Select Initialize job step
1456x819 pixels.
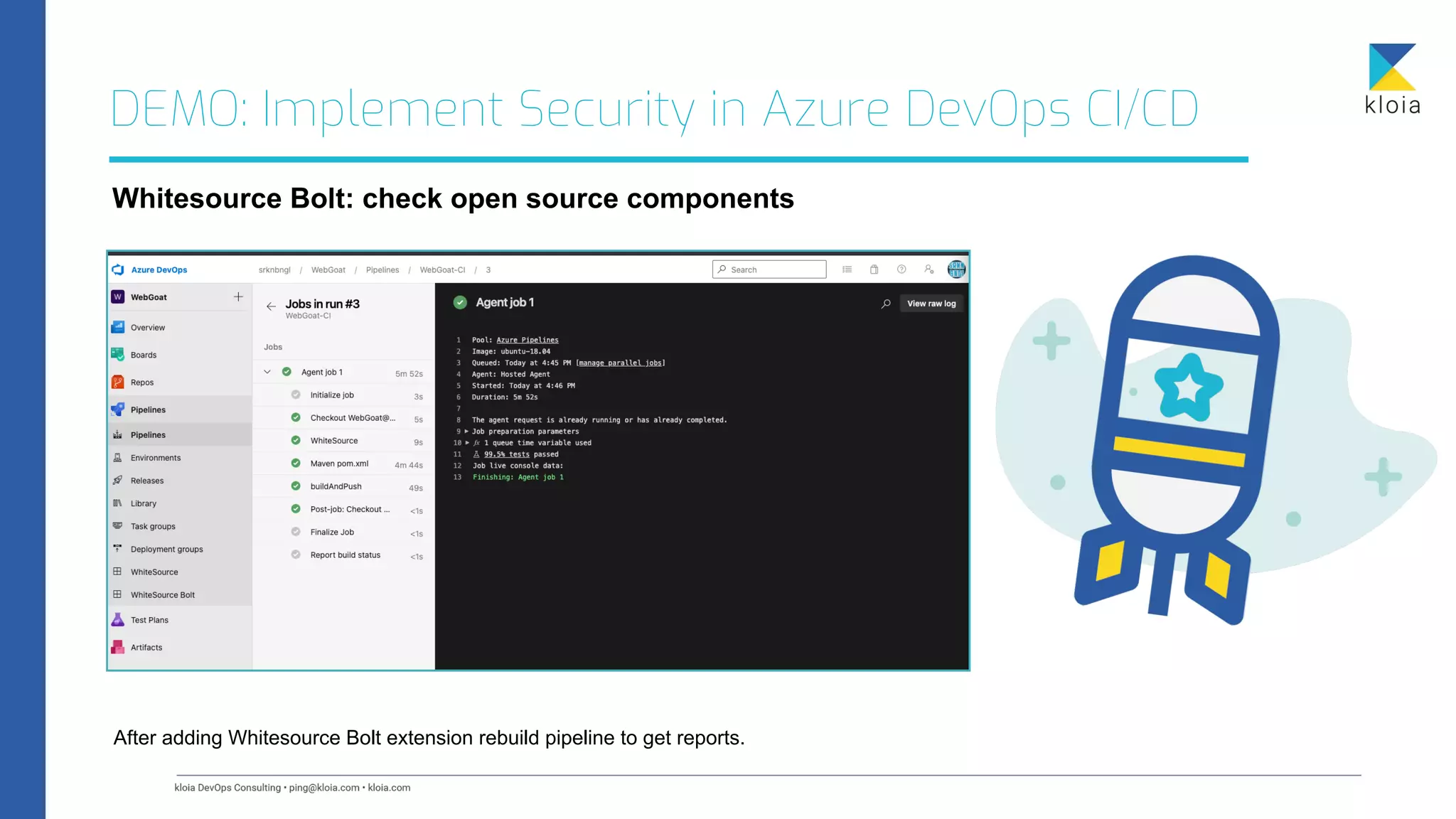pos(344,395)
